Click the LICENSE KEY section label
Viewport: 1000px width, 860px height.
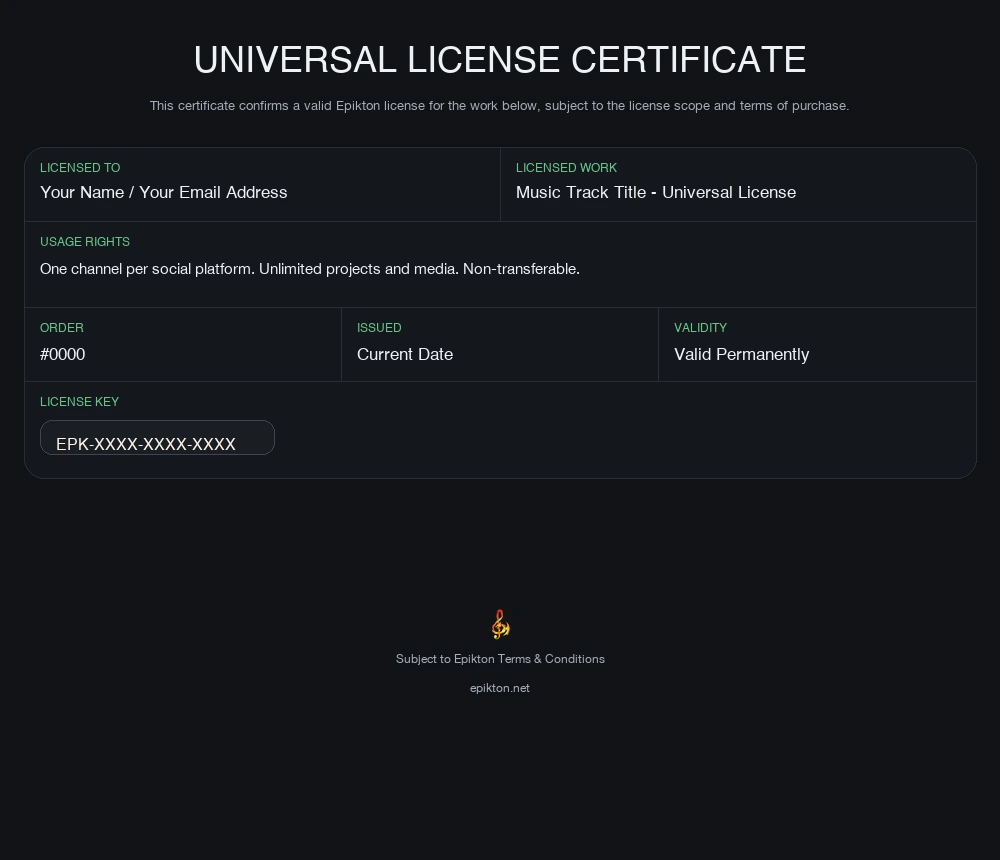point(79,402)
